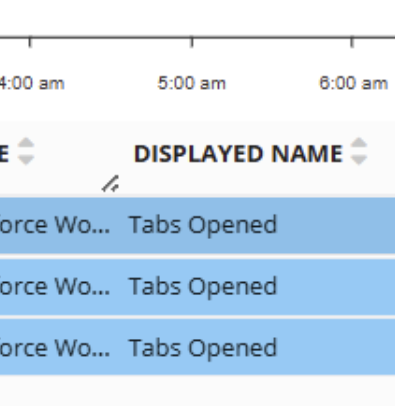Click the DISPLAYED NAME column header text
Screen dimensions: 395x406
pos(238,154)
